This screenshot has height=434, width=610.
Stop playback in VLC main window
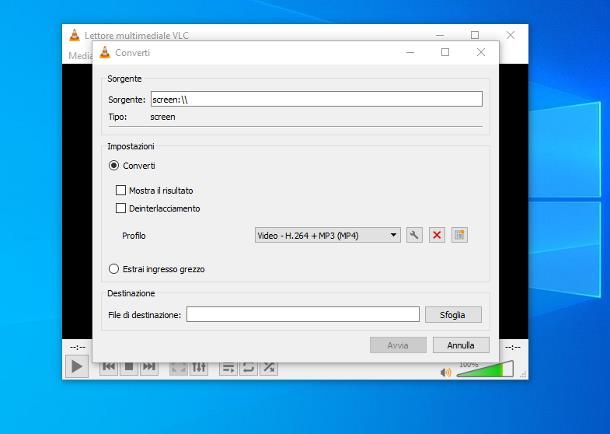(129, 367)
